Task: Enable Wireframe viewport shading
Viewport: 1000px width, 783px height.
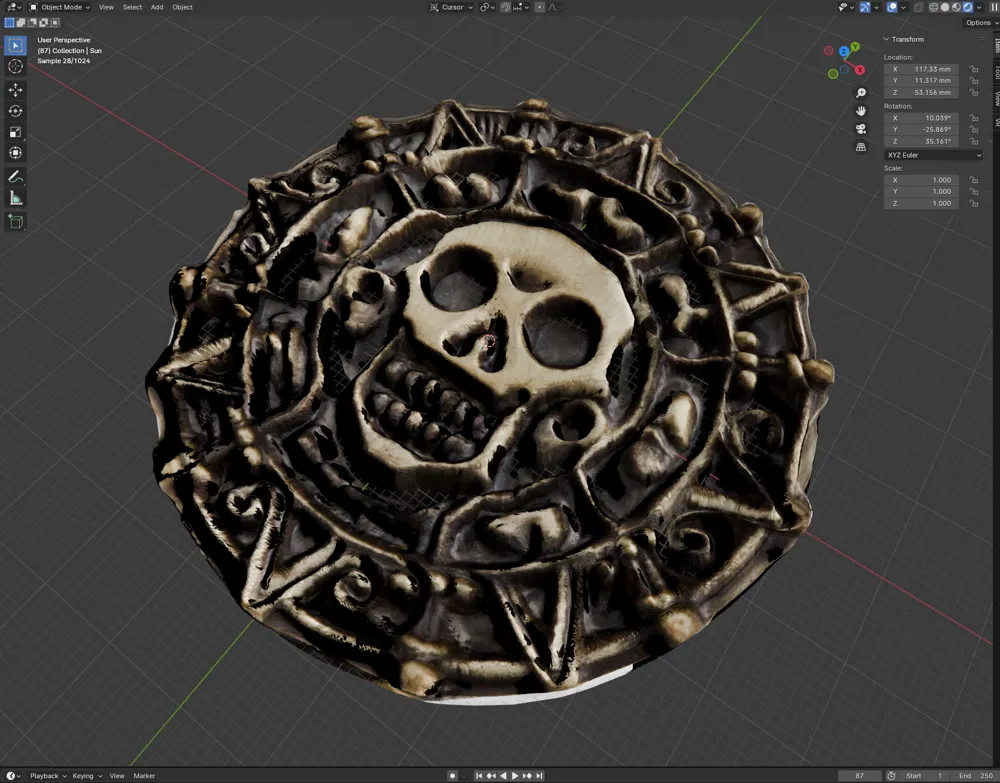Action: [933, 8]
